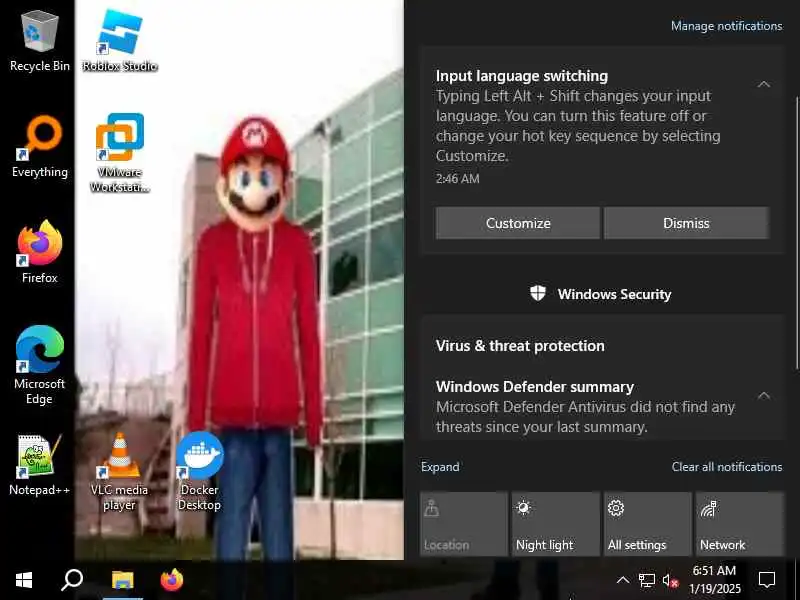Open the Notepad++ desktop shortcut
Image resolution: width=800 pixels, height=600 pixels.
[x=39, y=465]
